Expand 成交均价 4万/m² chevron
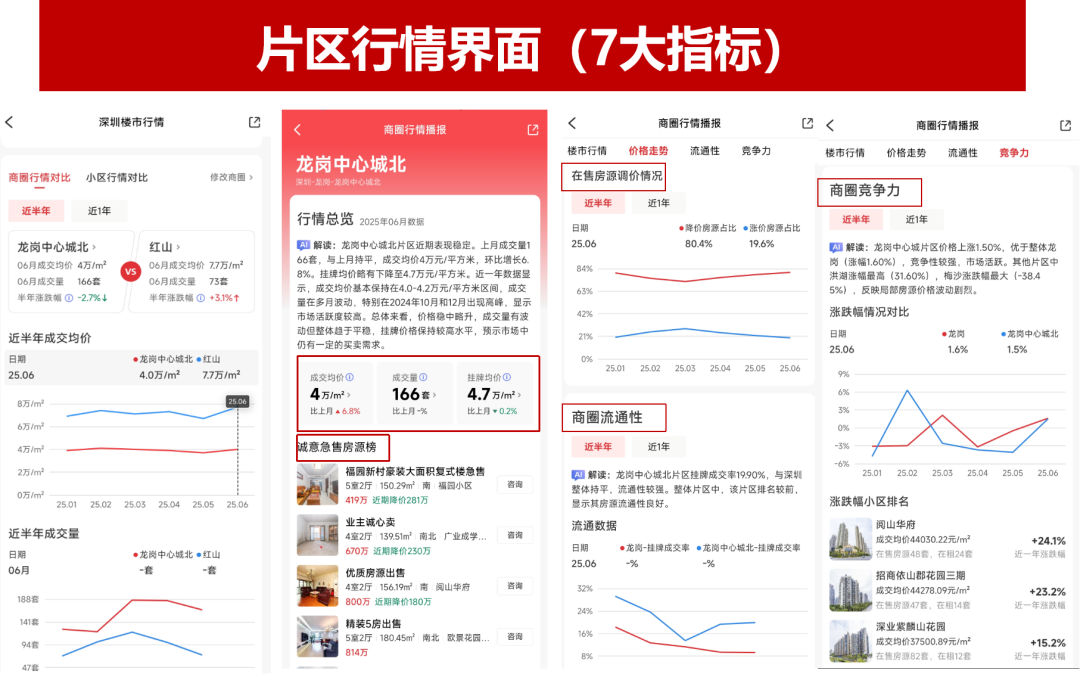 pyautogui.click(x=349, y=395)
